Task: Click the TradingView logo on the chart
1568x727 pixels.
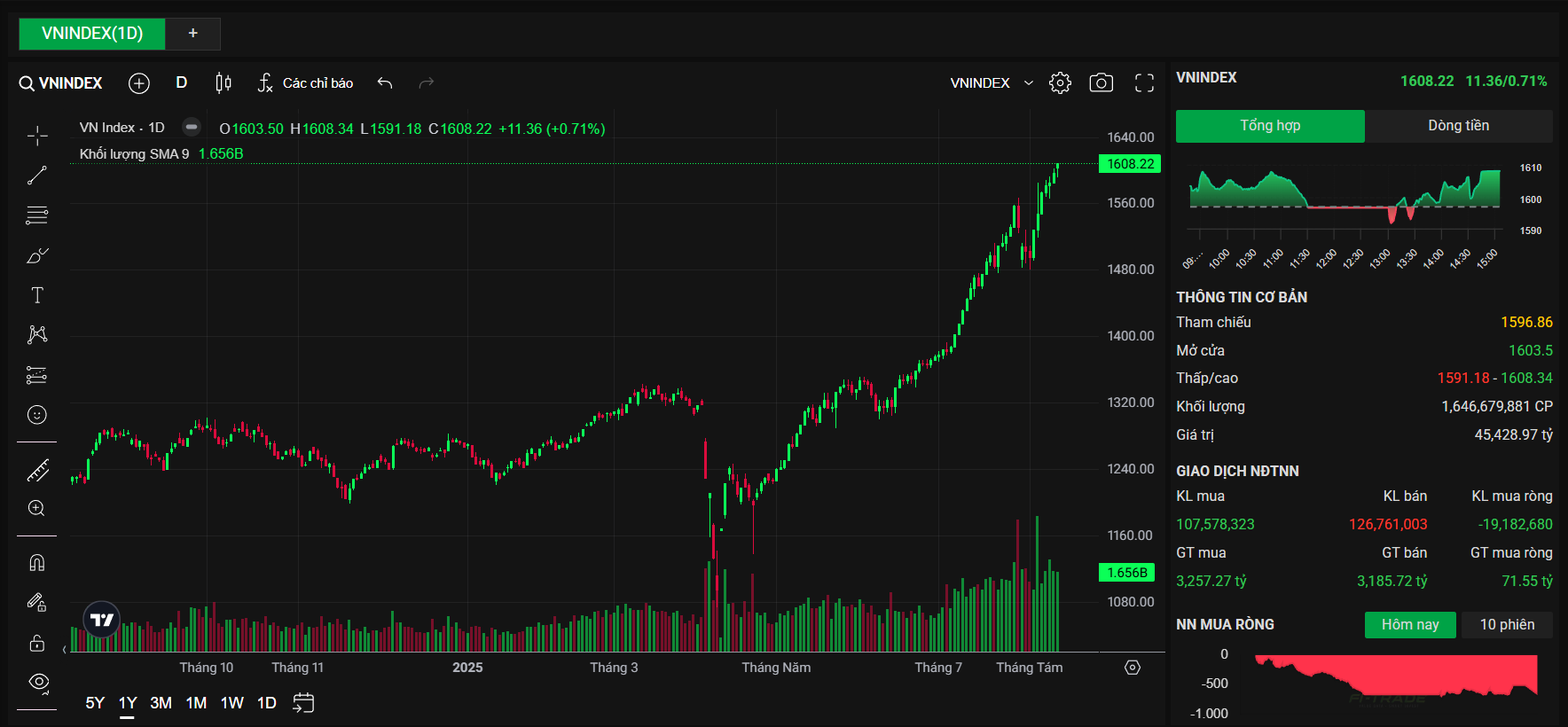Action: coord(102,620)
